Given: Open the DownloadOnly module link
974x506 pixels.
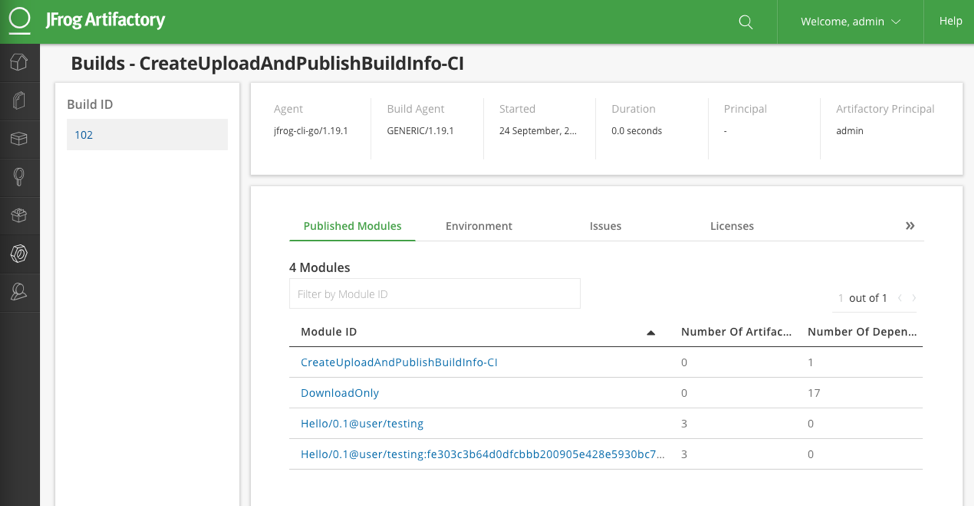Looking at the screenshot, I should pyautogui.click(x=340, y=393).
